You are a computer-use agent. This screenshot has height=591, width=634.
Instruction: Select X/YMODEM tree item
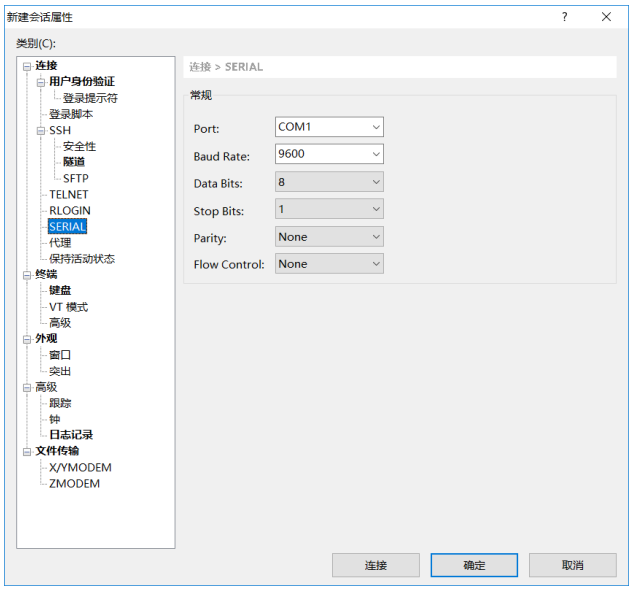point(80,467)
